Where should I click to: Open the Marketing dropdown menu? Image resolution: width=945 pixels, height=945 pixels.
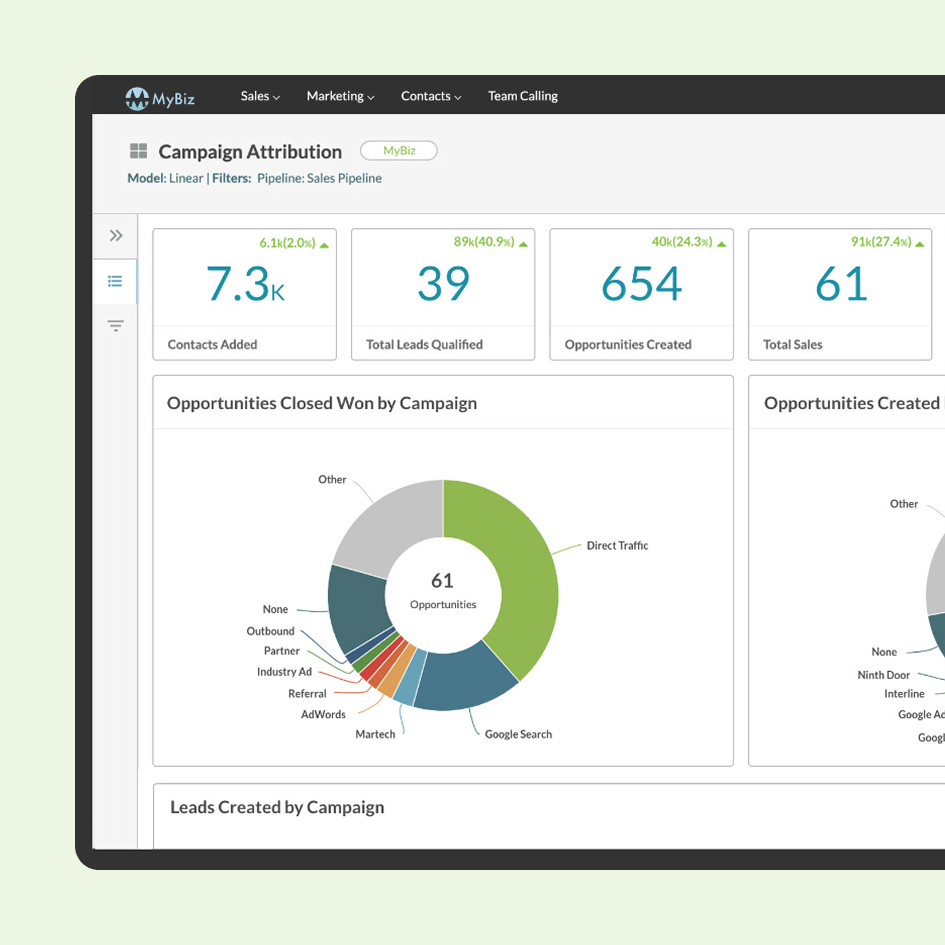point(340,97)
